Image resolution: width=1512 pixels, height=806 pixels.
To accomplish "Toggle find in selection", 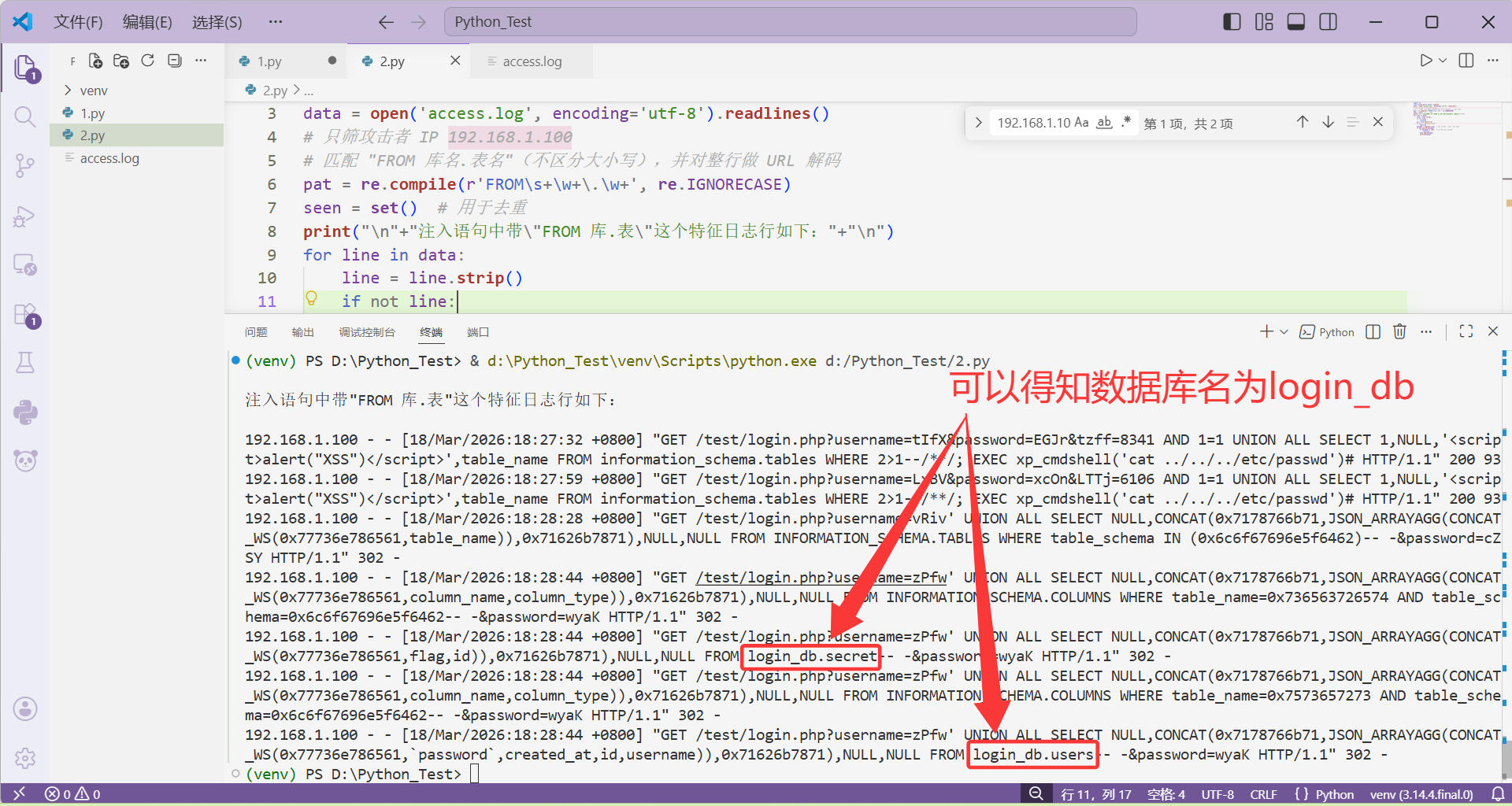I will [1353, 122].
